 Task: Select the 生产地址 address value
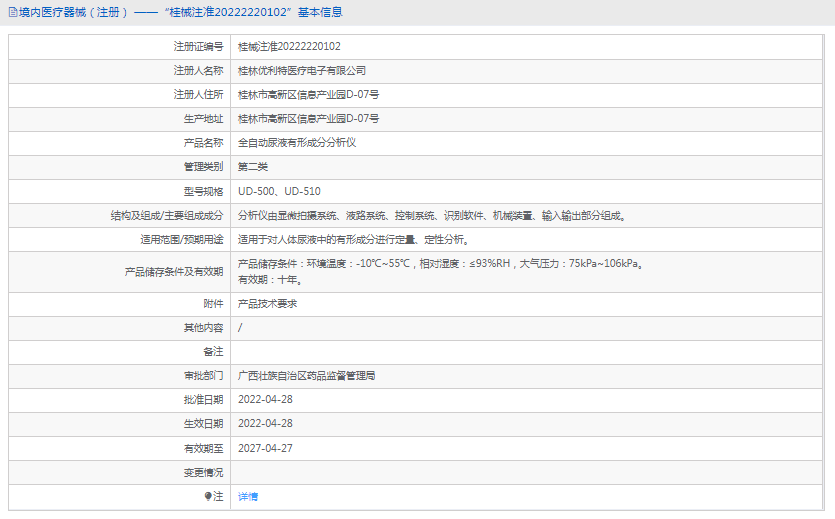coord(308,119)
